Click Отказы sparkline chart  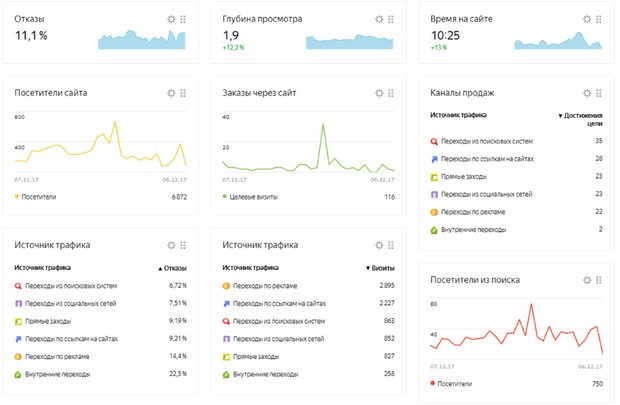tap(142, 40)
